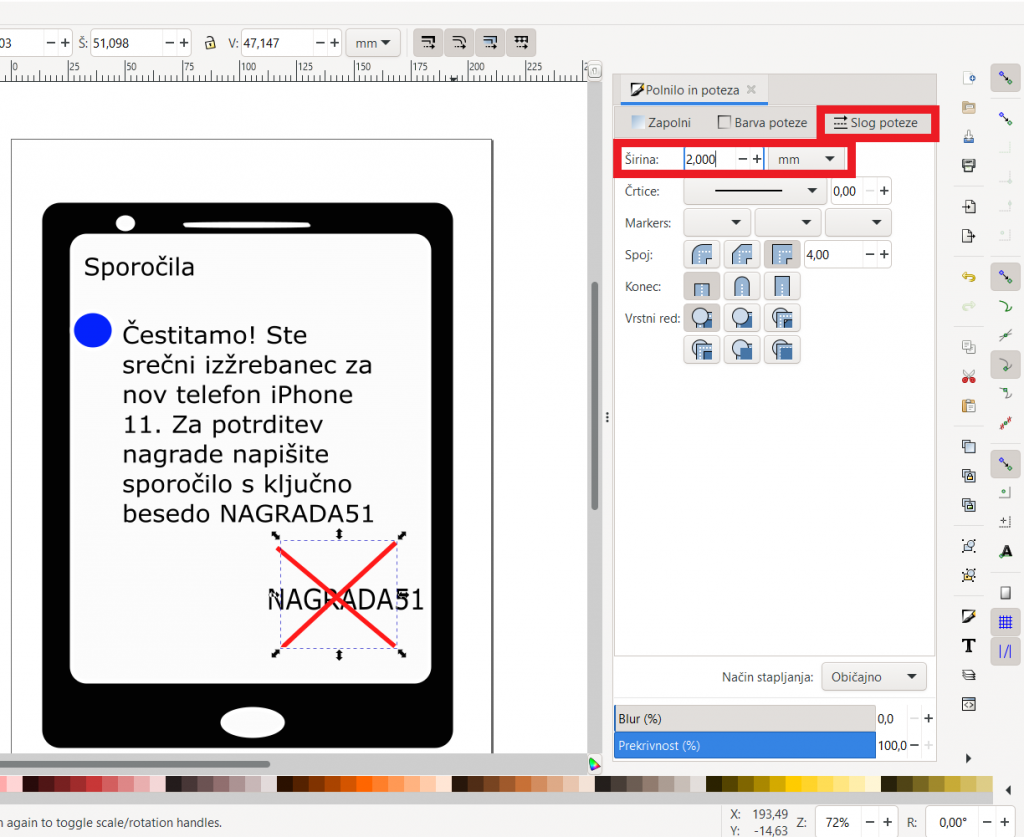Toggle scaling of rounded rectangle corners

[x=459, y=43]
